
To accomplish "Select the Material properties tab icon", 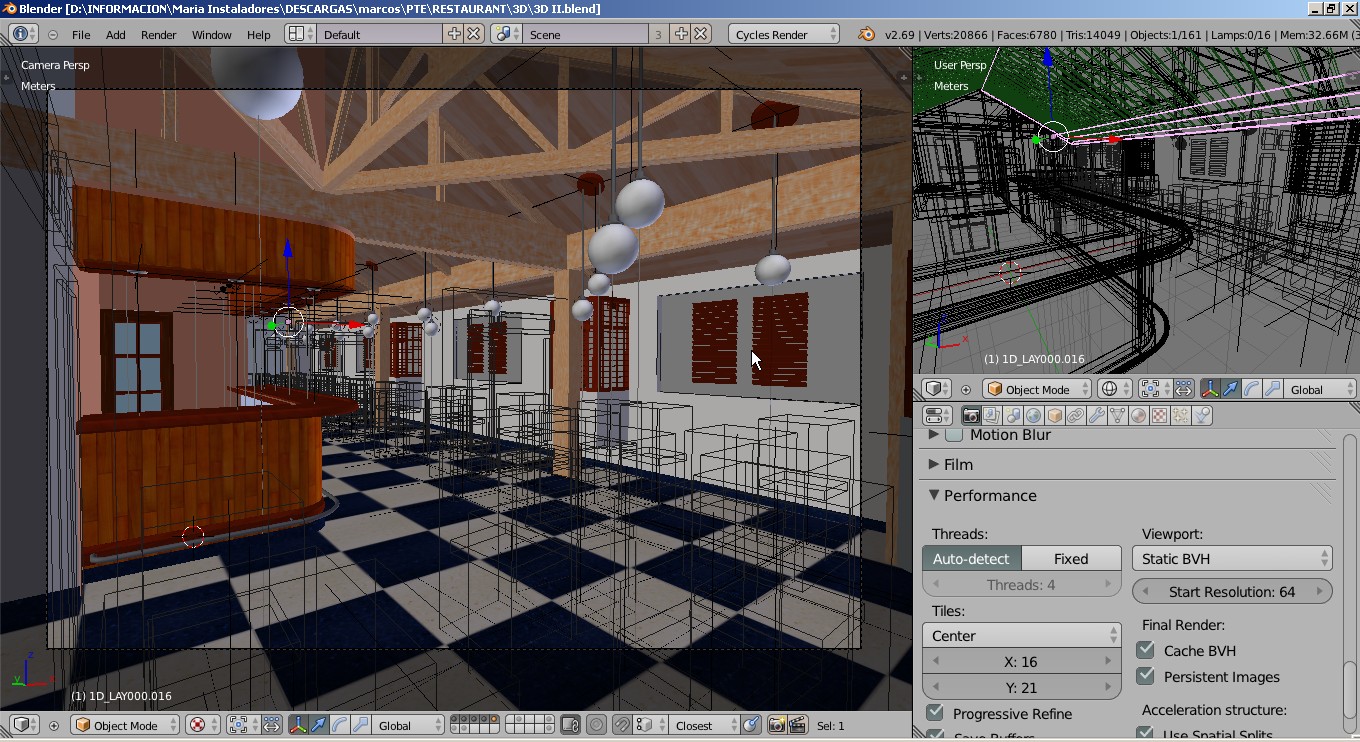I will (1139, 415).
